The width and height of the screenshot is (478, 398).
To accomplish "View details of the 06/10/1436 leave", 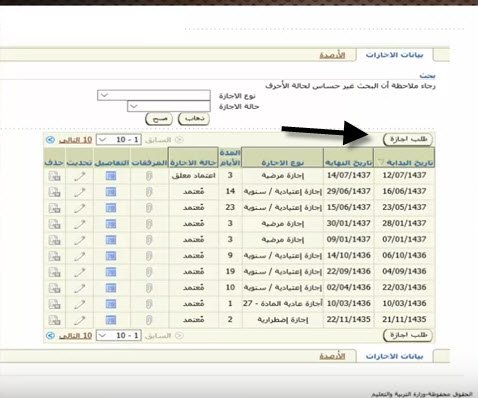I will coord(111,256).
